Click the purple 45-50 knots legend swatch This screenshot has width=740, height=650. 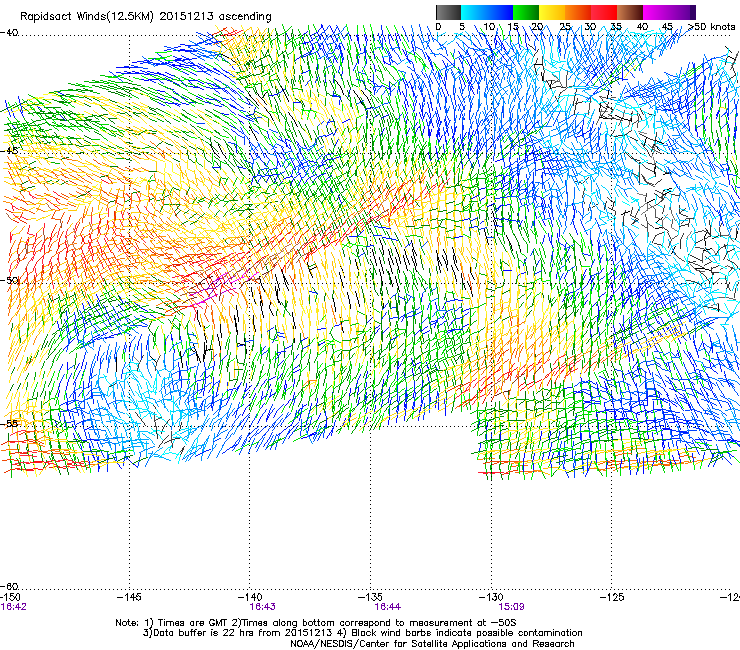[x=682, y=12]
